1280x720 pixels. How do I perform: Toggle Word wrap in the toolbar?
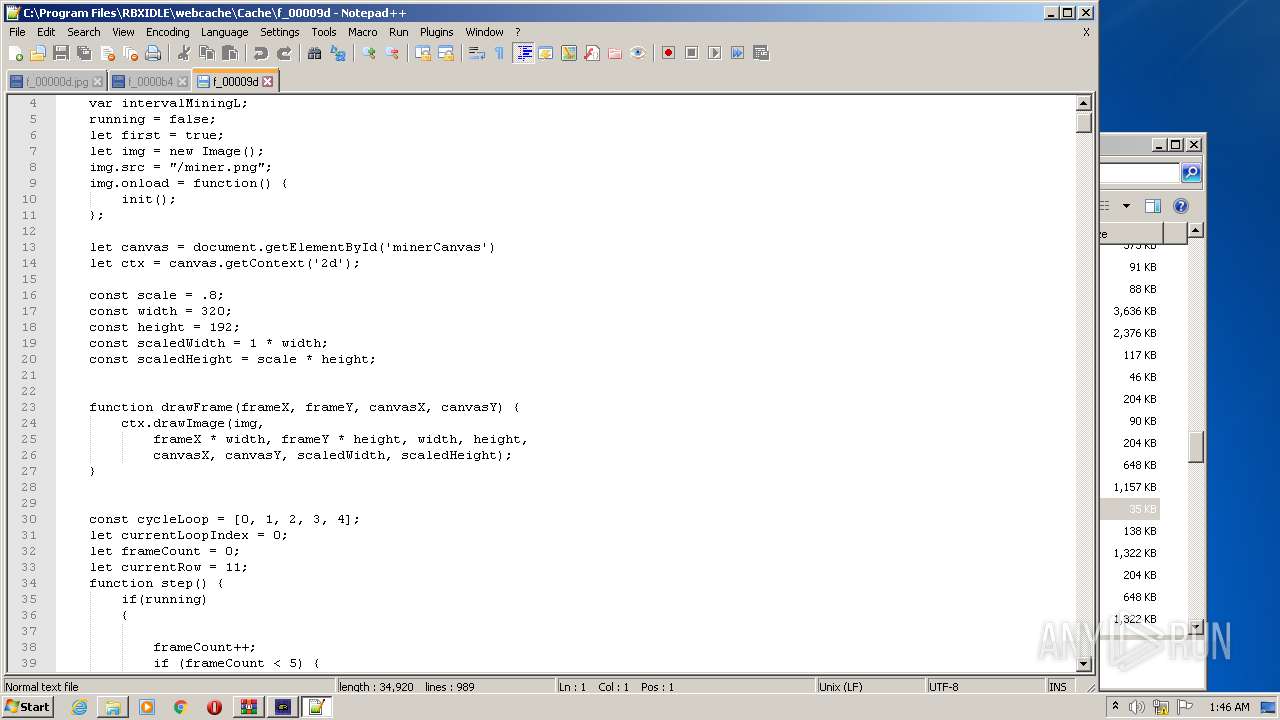(x=477, y=53)
